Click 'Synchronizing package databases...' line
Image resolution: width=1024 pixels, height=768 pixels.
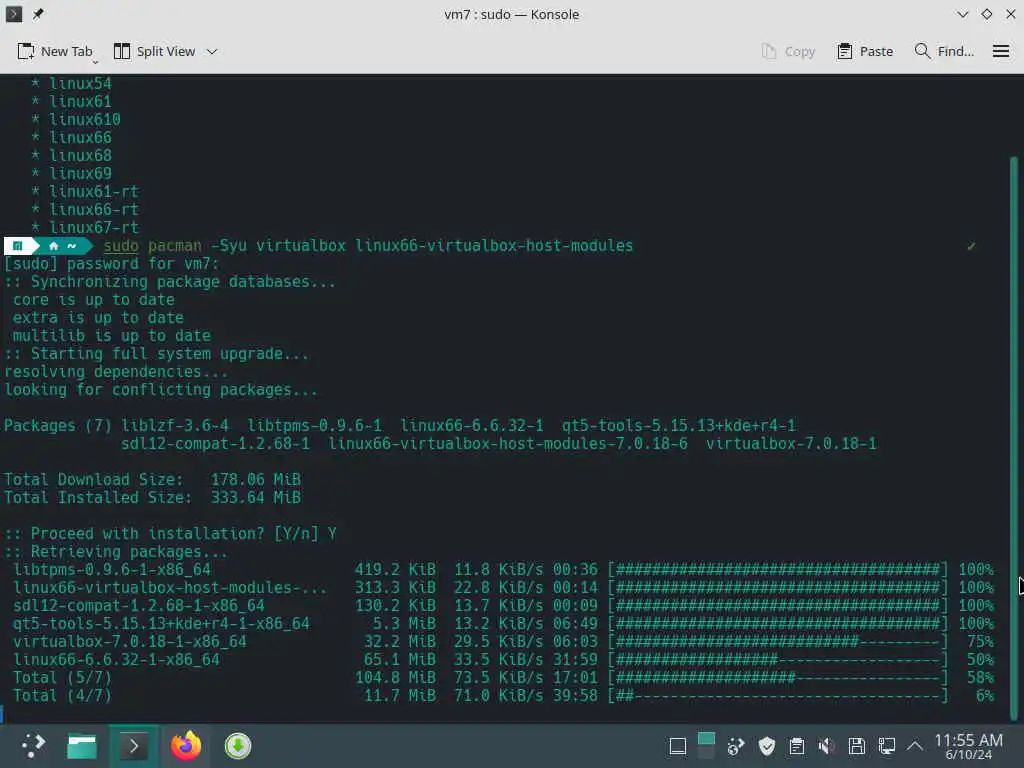tap(184, 281)
